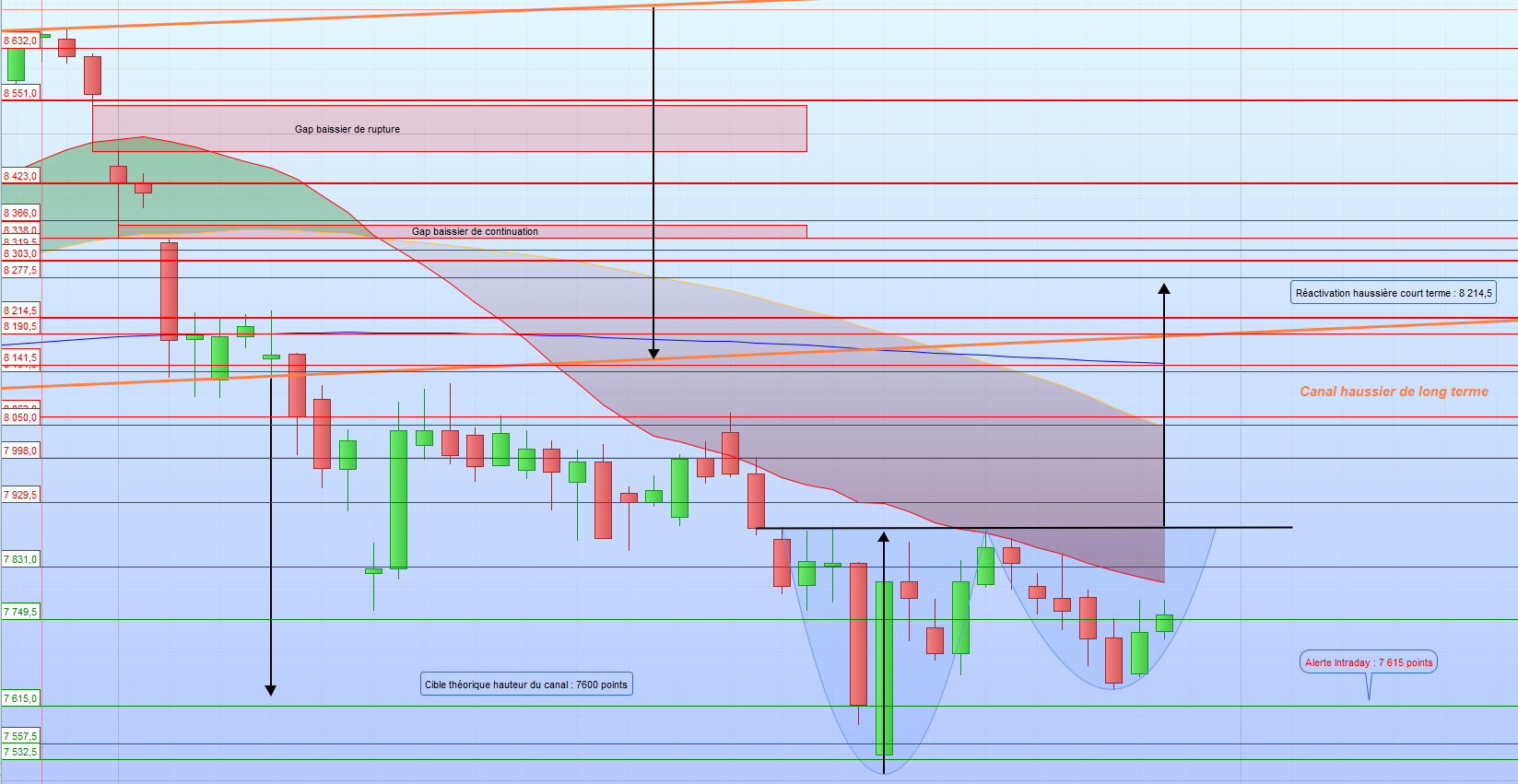Click the 7 557,5 price level label
The height and width of the screenshot is (784, 1518).
coord(20,736)
